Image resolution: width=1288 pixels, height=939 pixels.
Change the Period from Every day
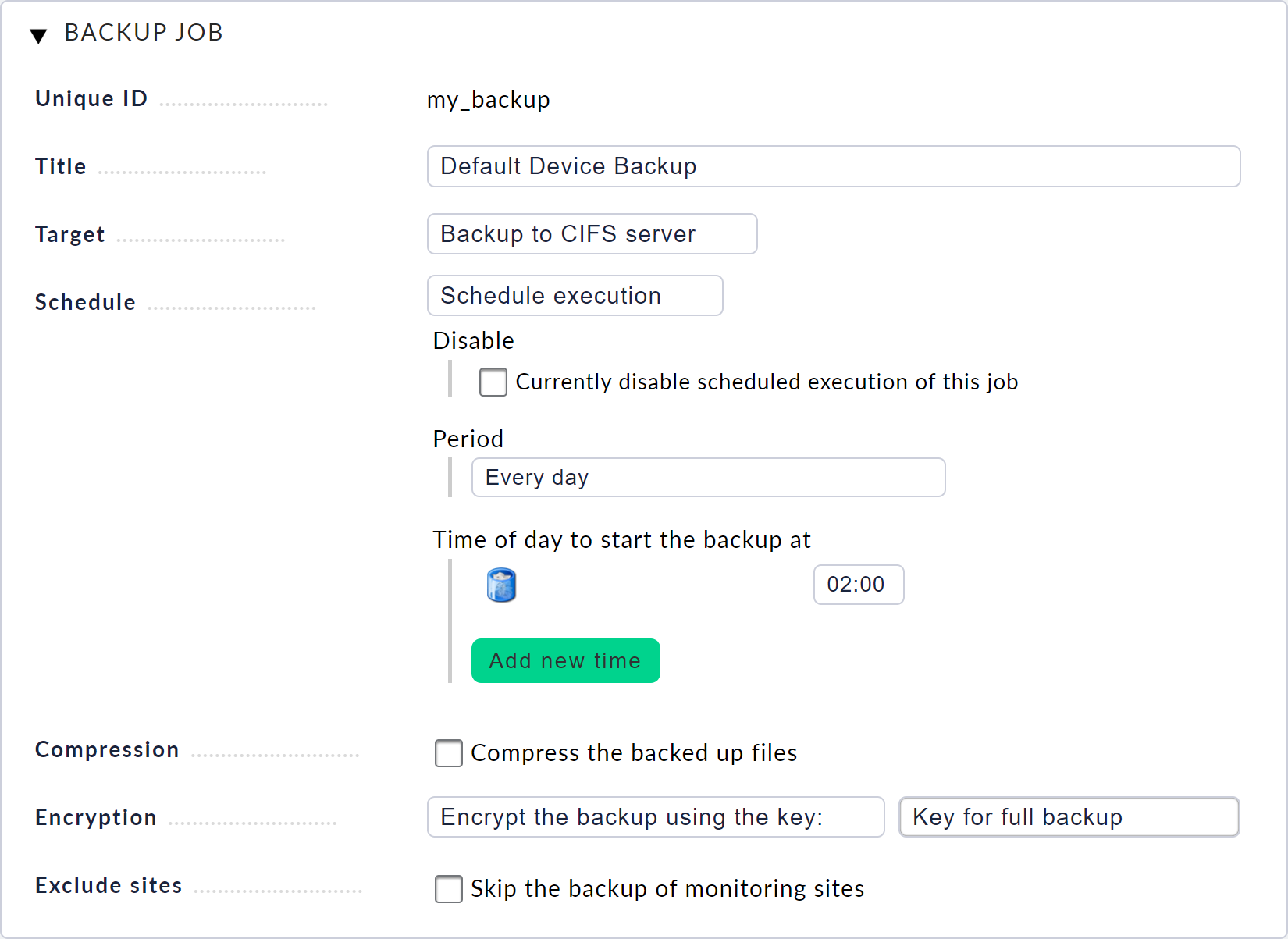[x=707, y=477]
